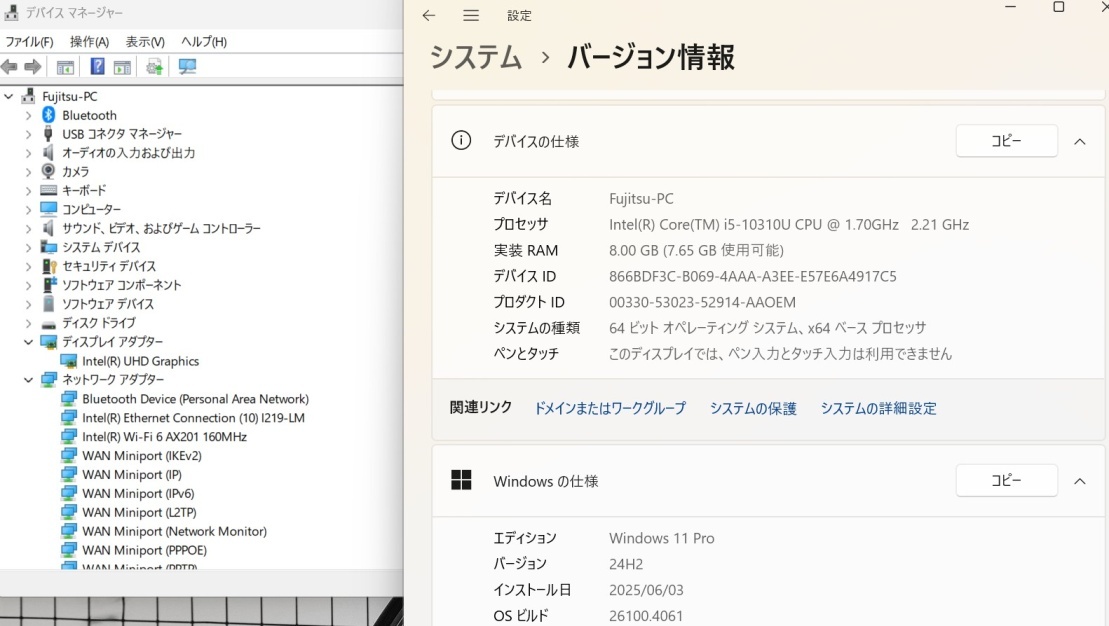Screen dimensions: 1109x626
Task: Expand the キーボード category
Action: (x=28, y=190)
